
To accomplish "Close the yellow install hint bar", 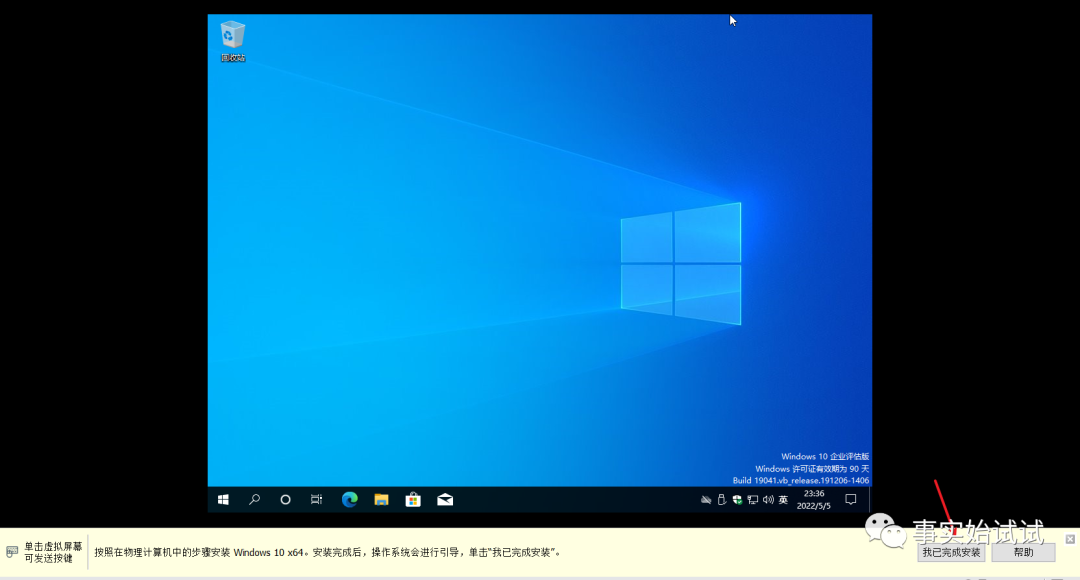I will coord(1070,539).
